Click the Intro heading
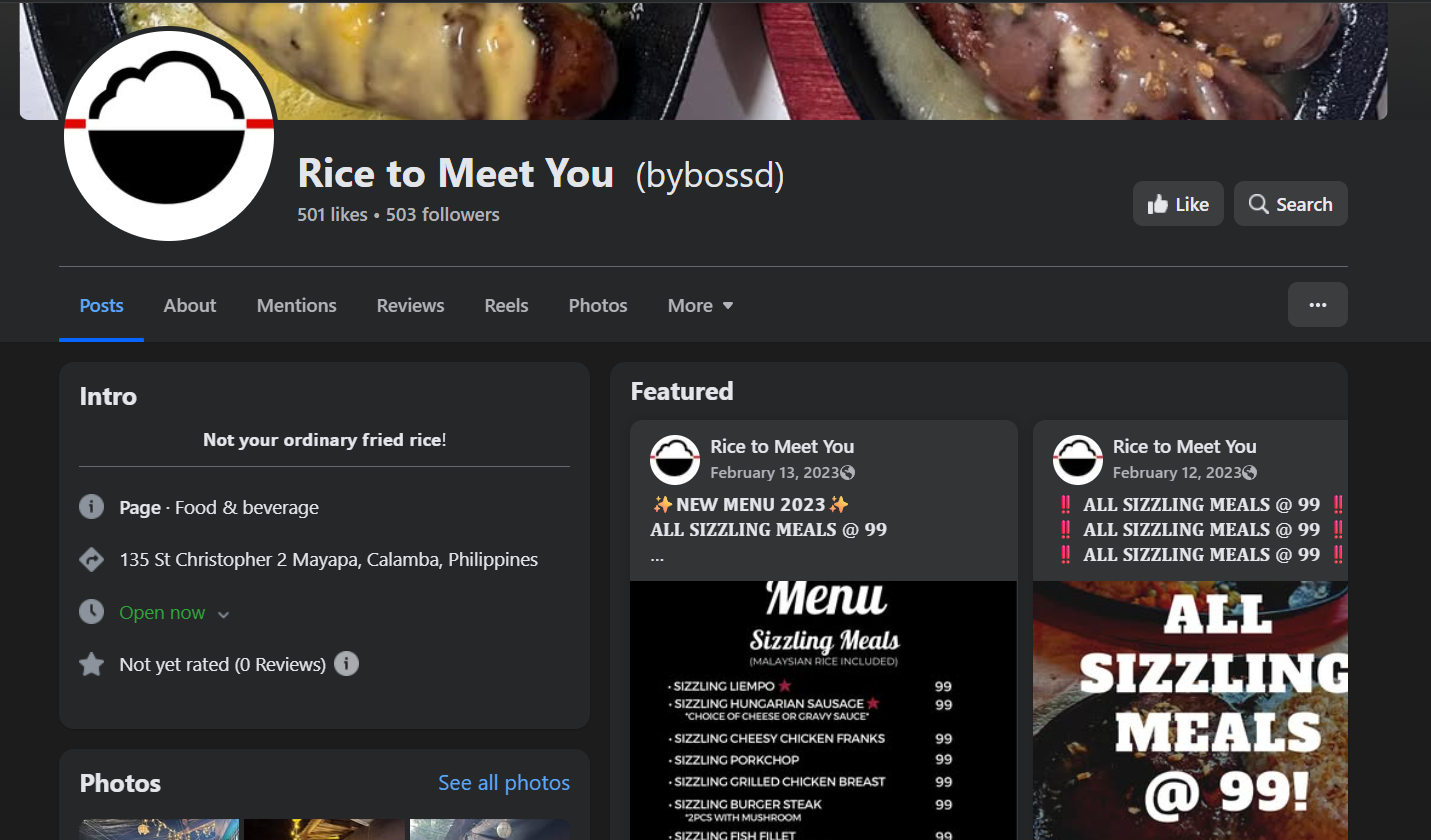The width and height of the screenshot is (1431, 840). coord(108,397)
